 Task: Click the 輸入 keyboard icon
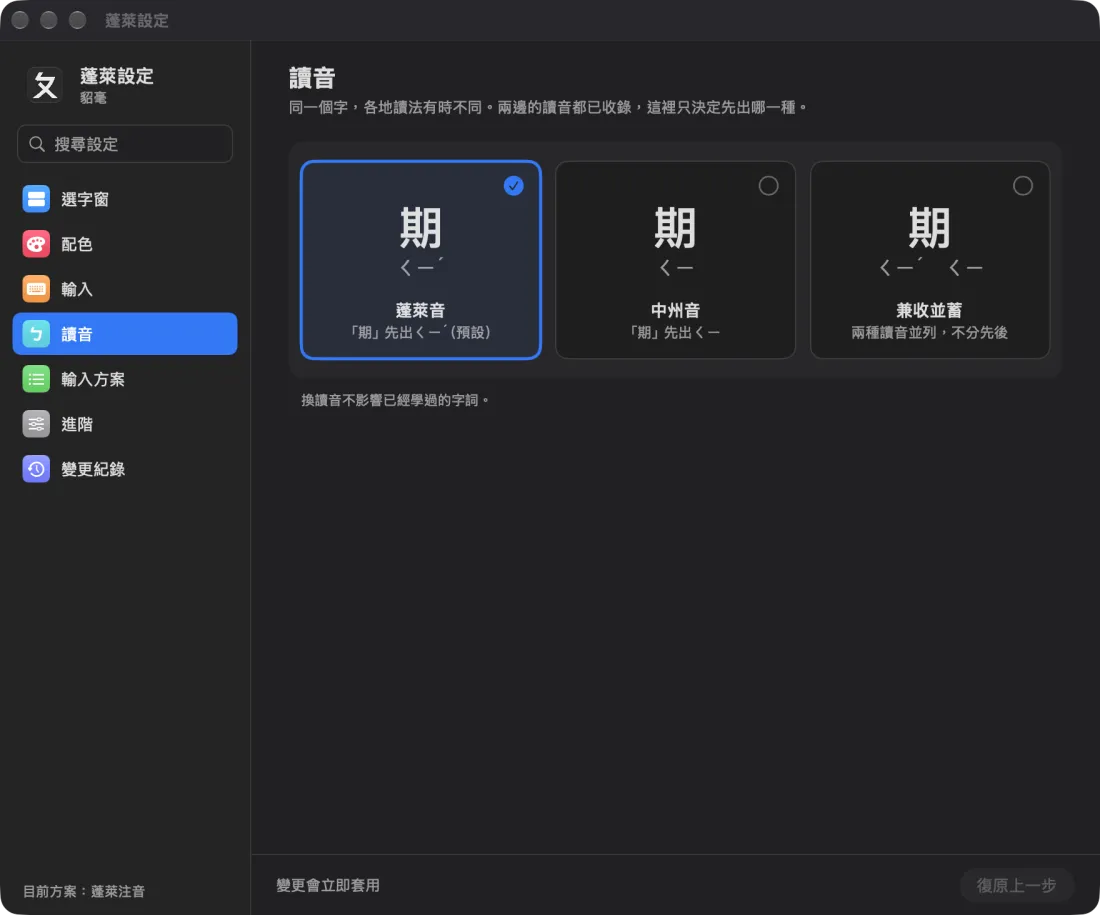pos(36,288)
